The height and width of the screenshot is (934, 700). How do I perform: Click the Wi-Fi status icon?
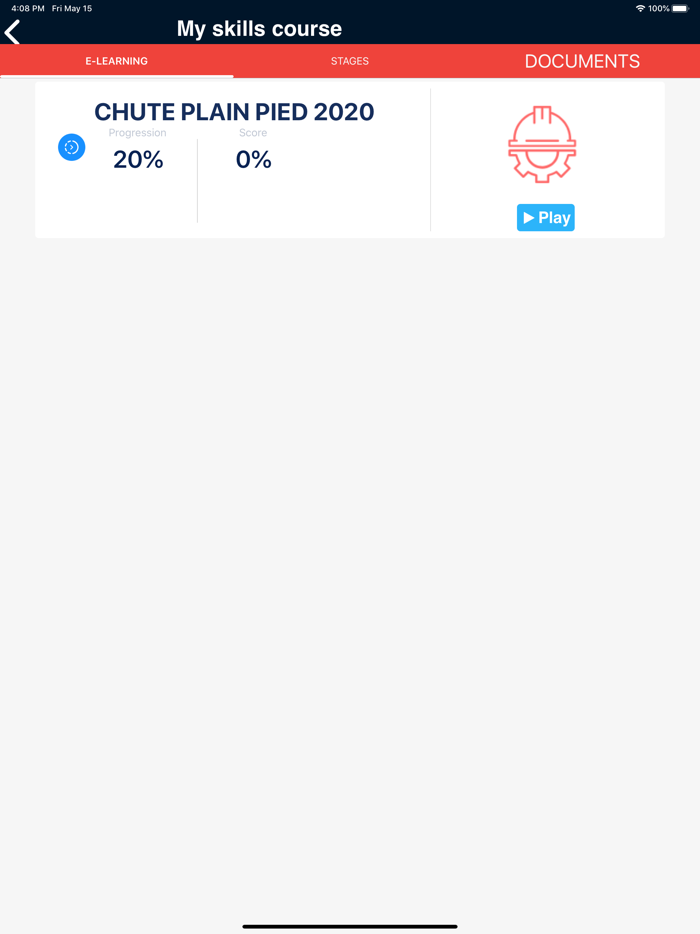point(640,8)
